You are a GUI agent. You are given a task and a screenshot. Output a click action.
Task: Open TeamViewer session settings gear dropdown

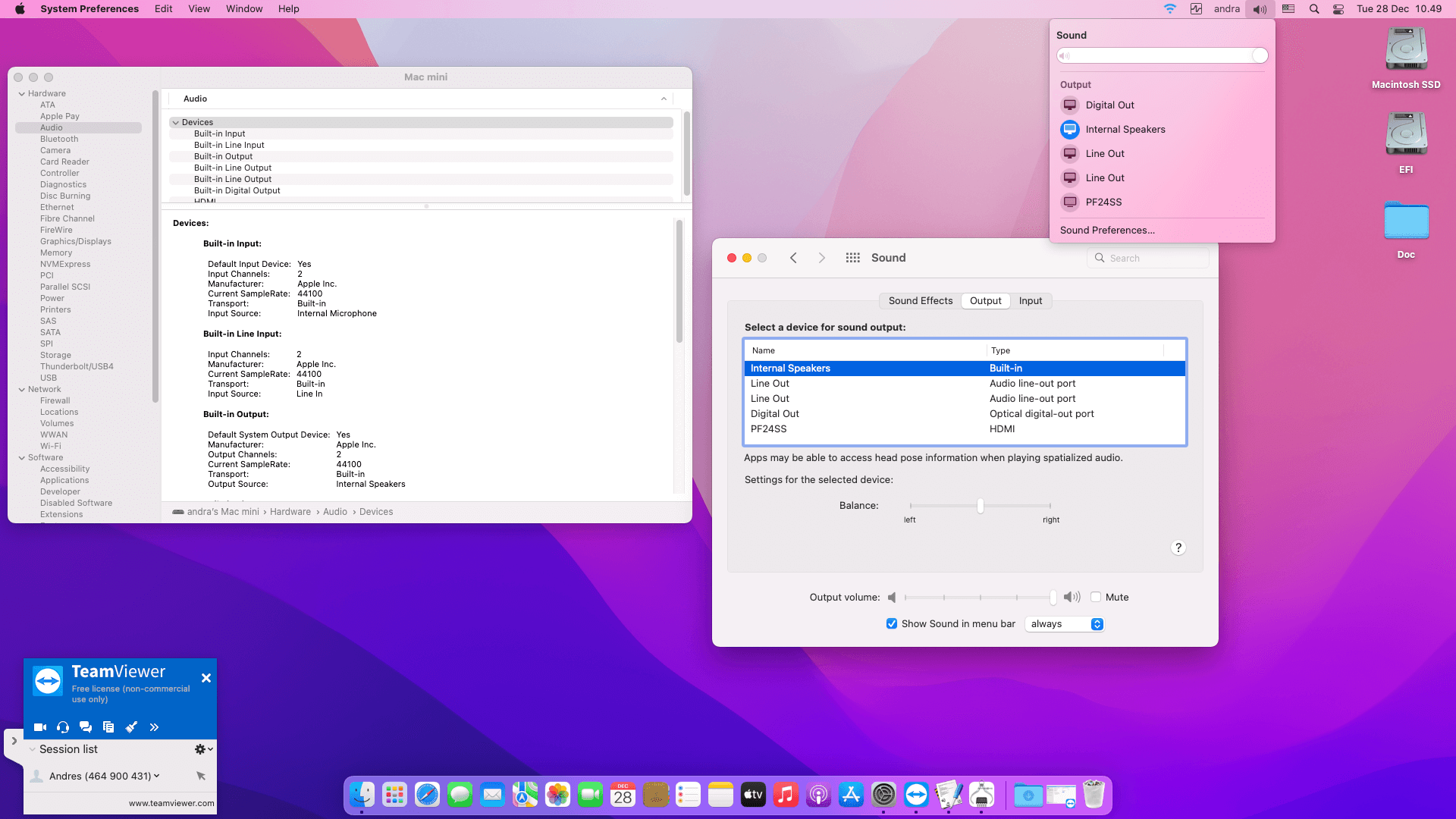(x=203, y=749)
